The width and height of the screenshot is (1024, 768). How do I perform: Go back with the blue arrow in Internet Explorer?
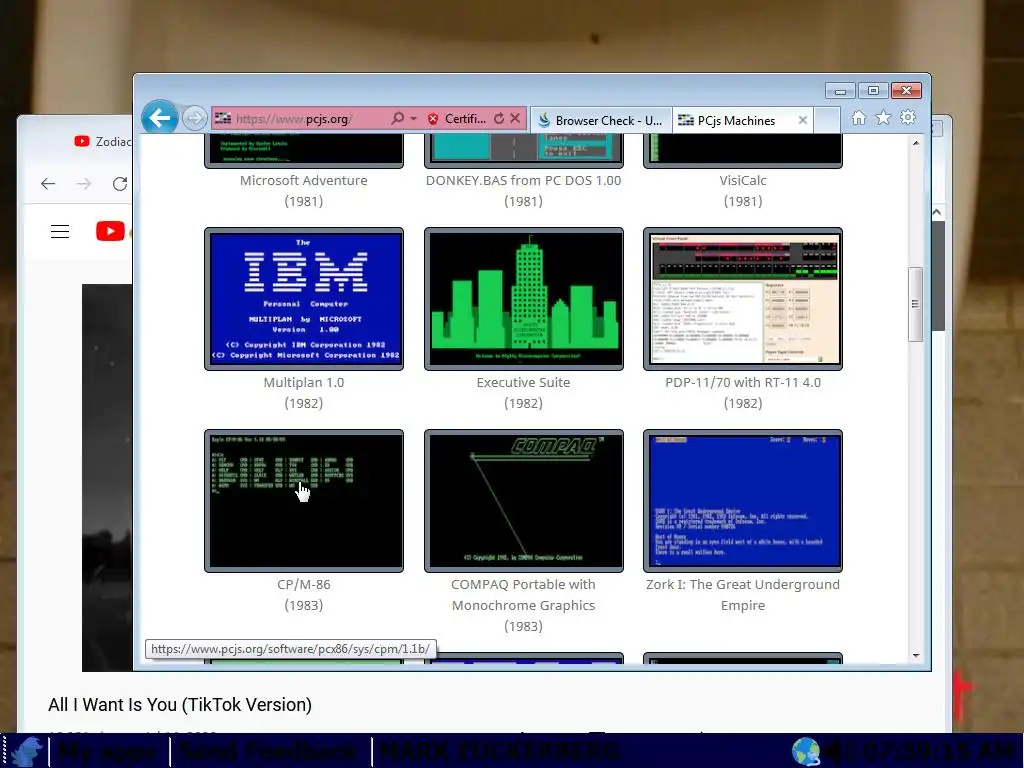[159, 118]
